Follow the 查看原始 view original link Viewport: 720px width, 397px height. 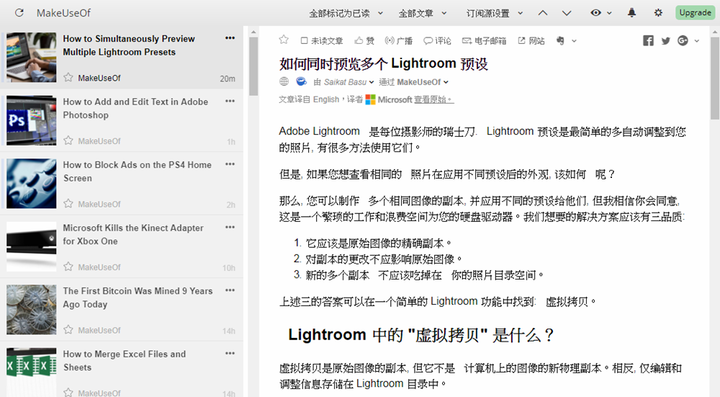pyautogui.click(x=434, y=100)
